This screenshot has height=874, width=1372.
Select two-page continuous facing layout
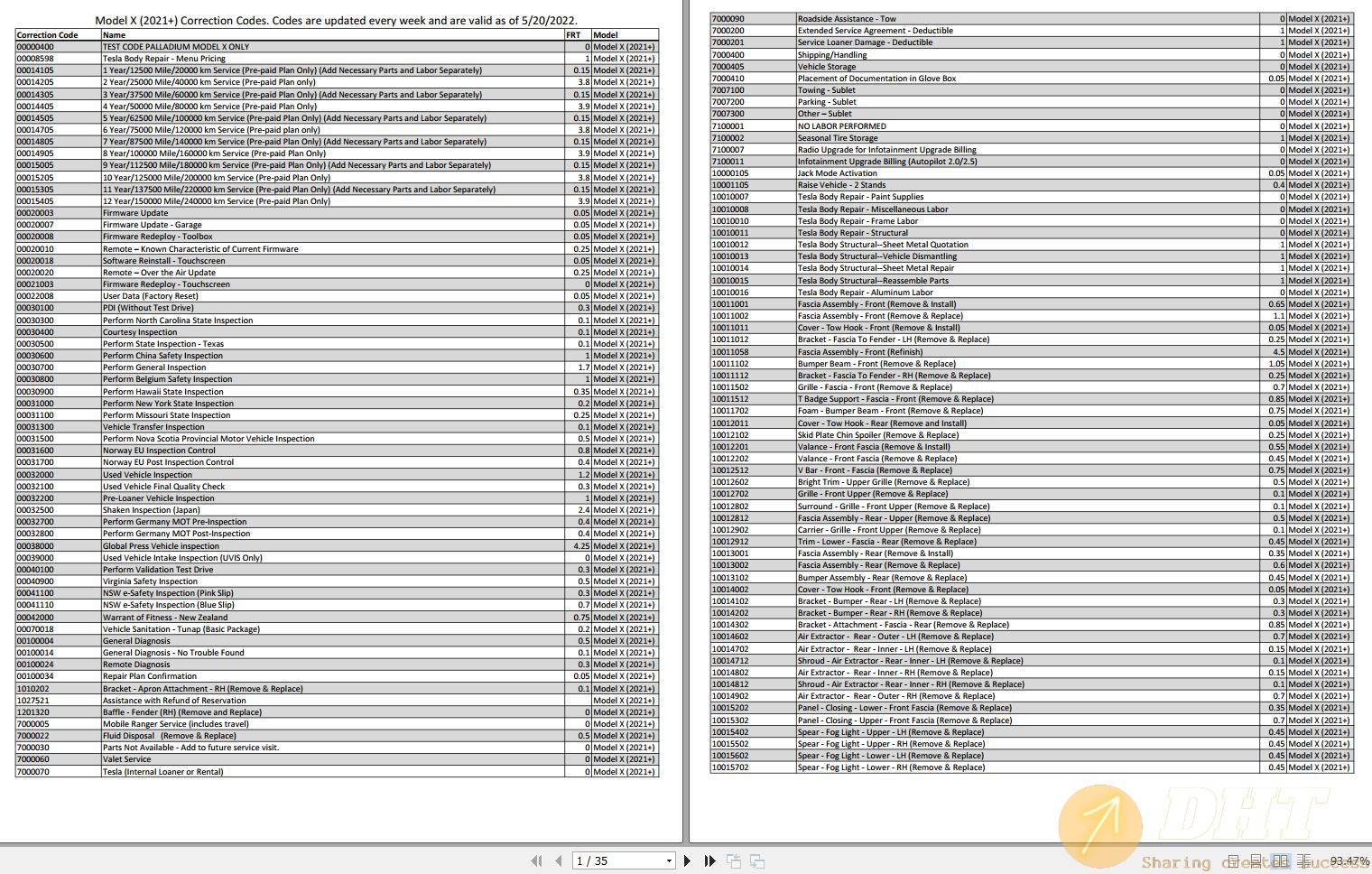coord(1303,861)
